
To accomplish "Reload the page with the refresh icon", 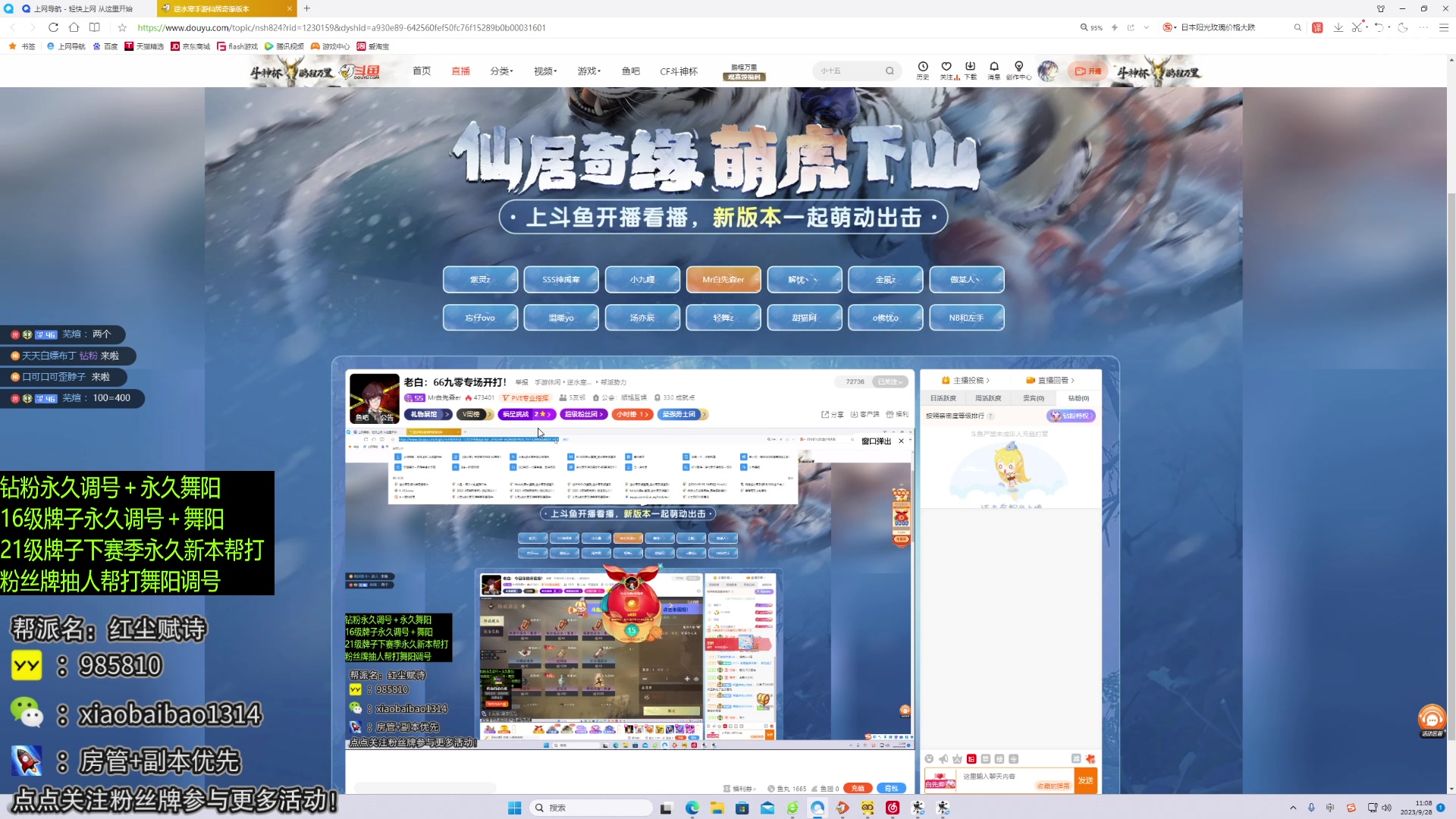I will click(x=53, y=27).
